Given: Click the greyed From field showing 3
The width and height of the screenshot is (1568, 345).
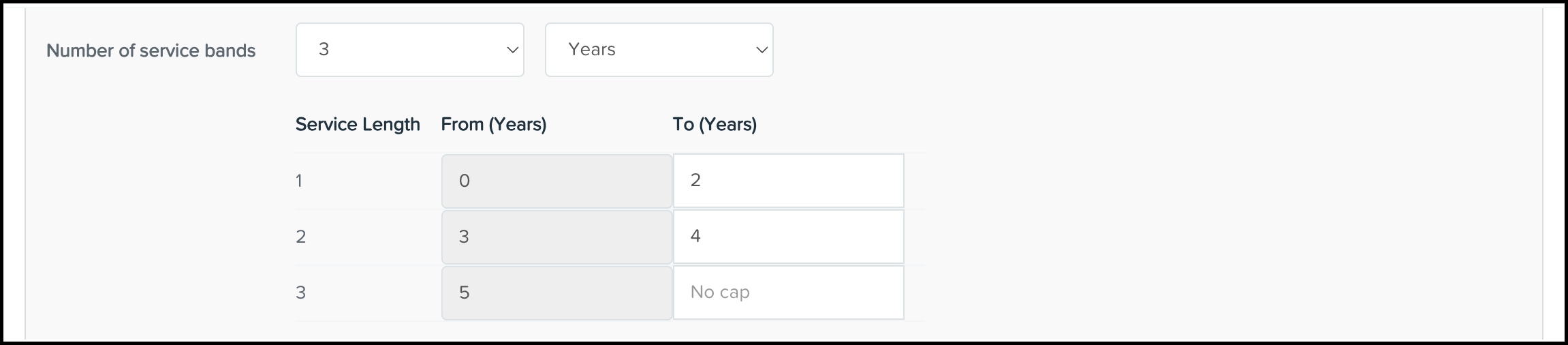Looking at the screenshot, I should [x=556, y=237].
